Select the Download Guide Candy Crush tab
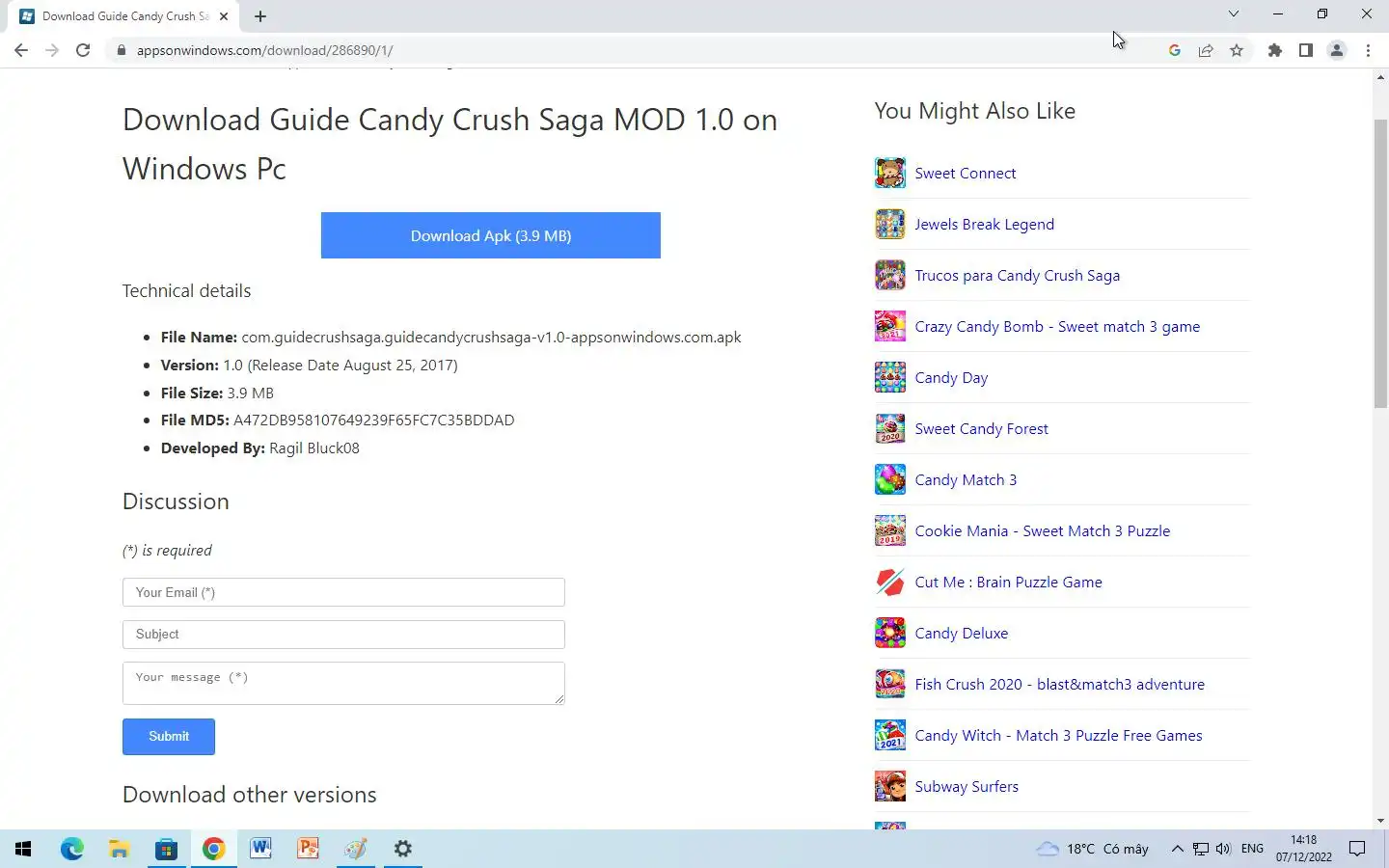Viewport: 1389px width, 868px height. click(123, 16)
